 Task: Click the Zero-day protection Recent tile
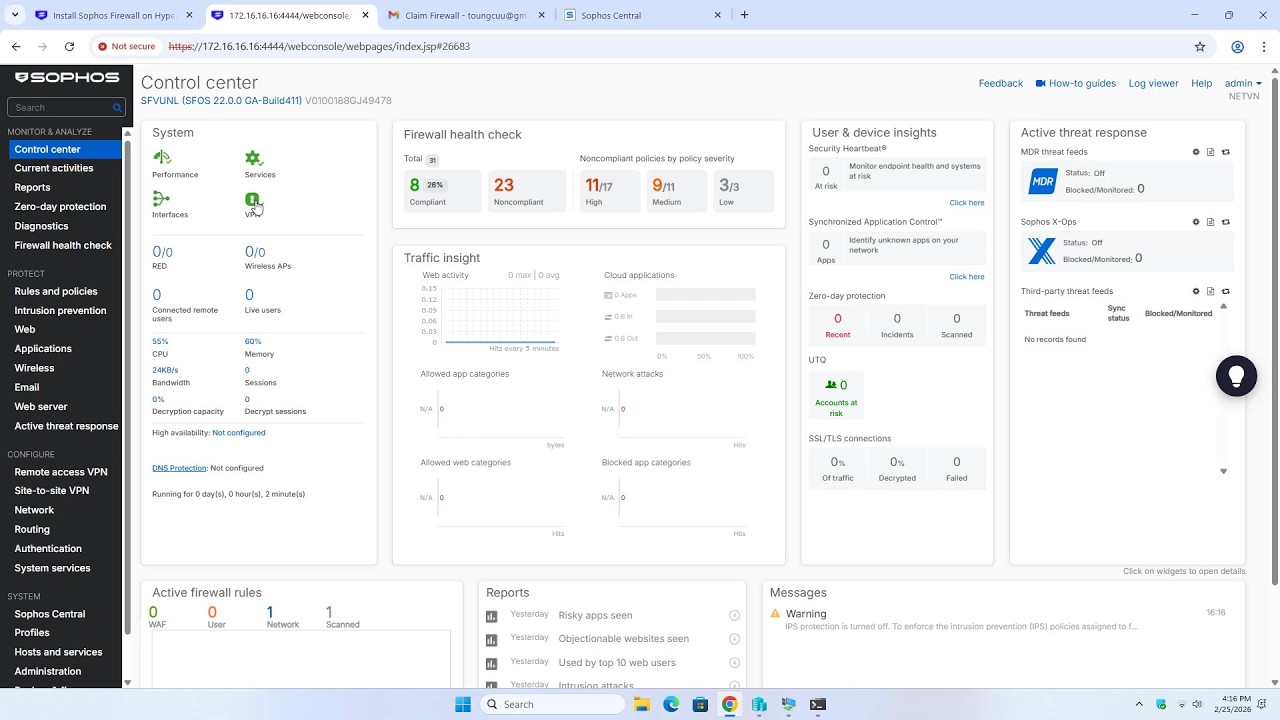[x=837, y=326]
